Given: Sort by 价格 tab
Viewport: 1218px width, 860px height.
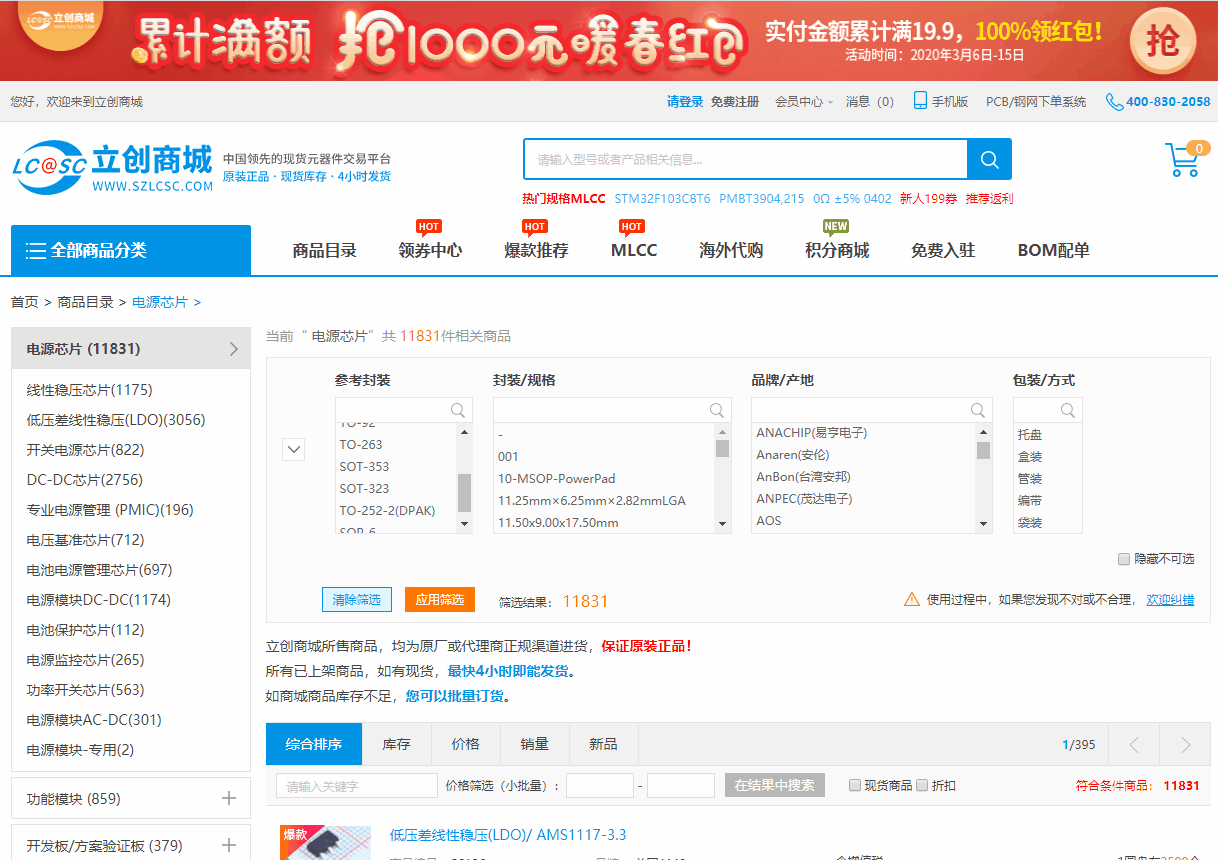Looking at the screenshot, I should click(x=466, y=744).
